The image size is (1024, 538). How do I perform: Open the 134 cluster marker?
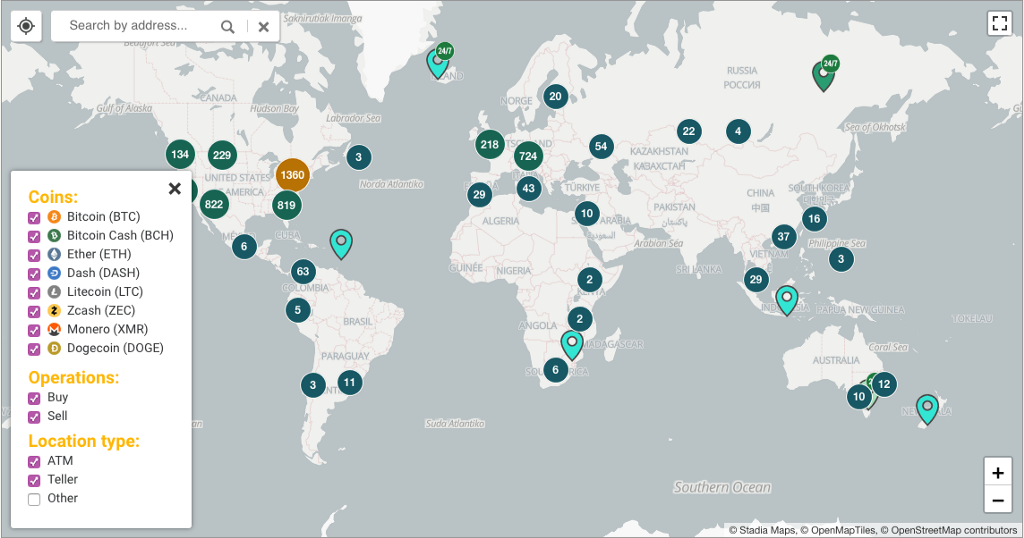pyautogui.click(x=180, y=154)
